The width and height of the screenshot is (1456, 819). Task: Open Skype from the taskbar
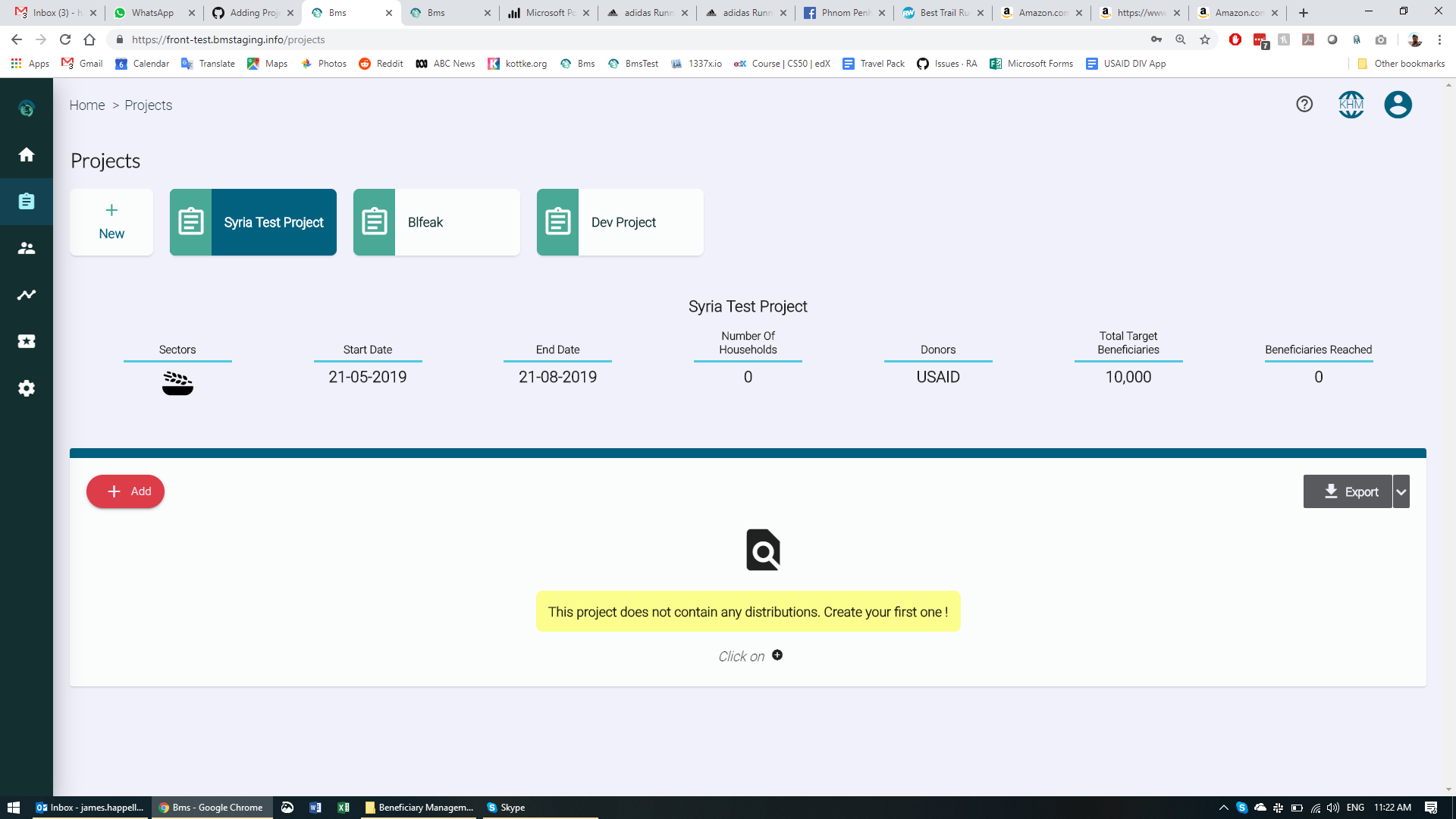click(x=506, y=808)
